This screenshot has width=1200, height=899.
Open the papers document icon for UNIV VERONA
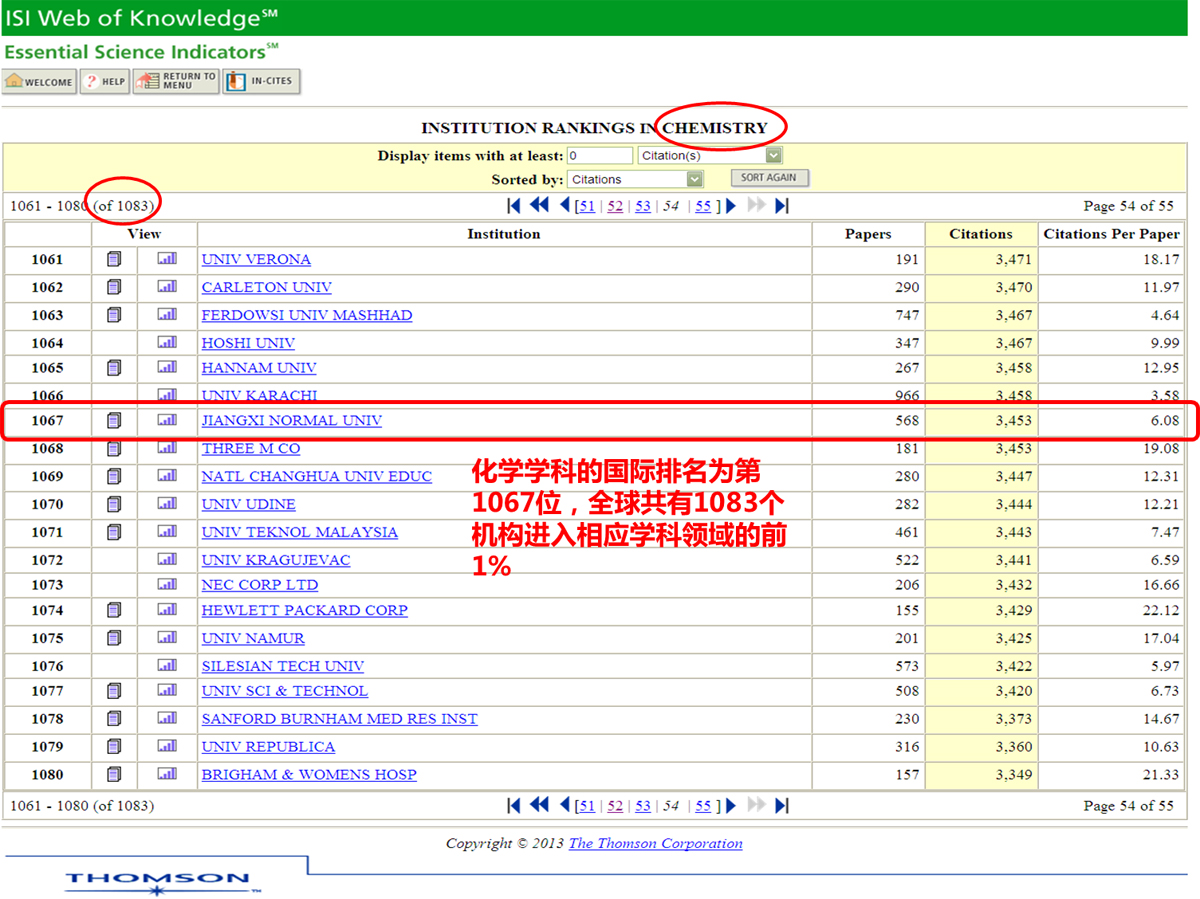114,259
